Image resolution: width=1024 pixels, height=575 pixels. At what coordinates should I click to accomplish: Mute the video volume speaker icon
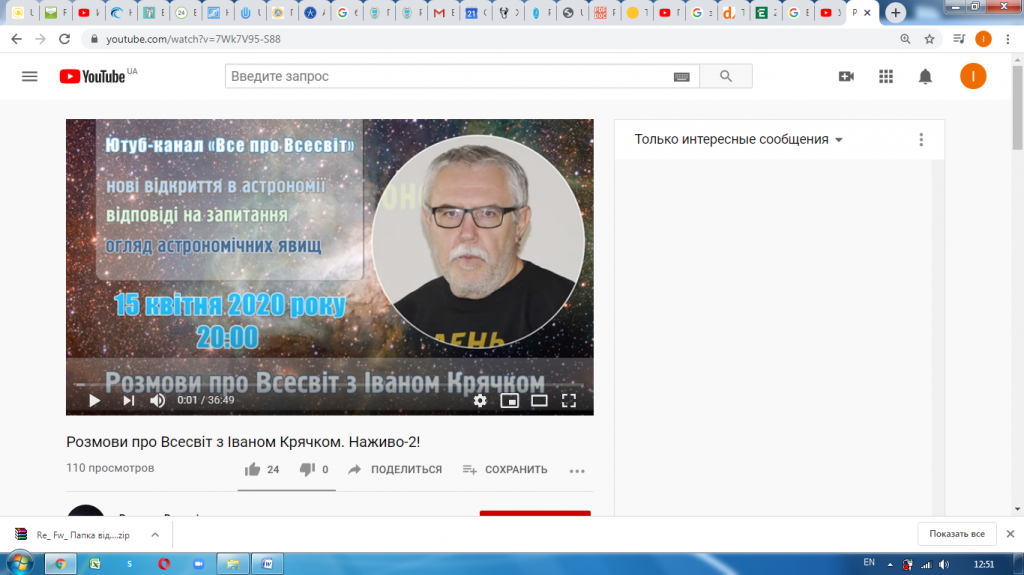(x=157, y=401)
